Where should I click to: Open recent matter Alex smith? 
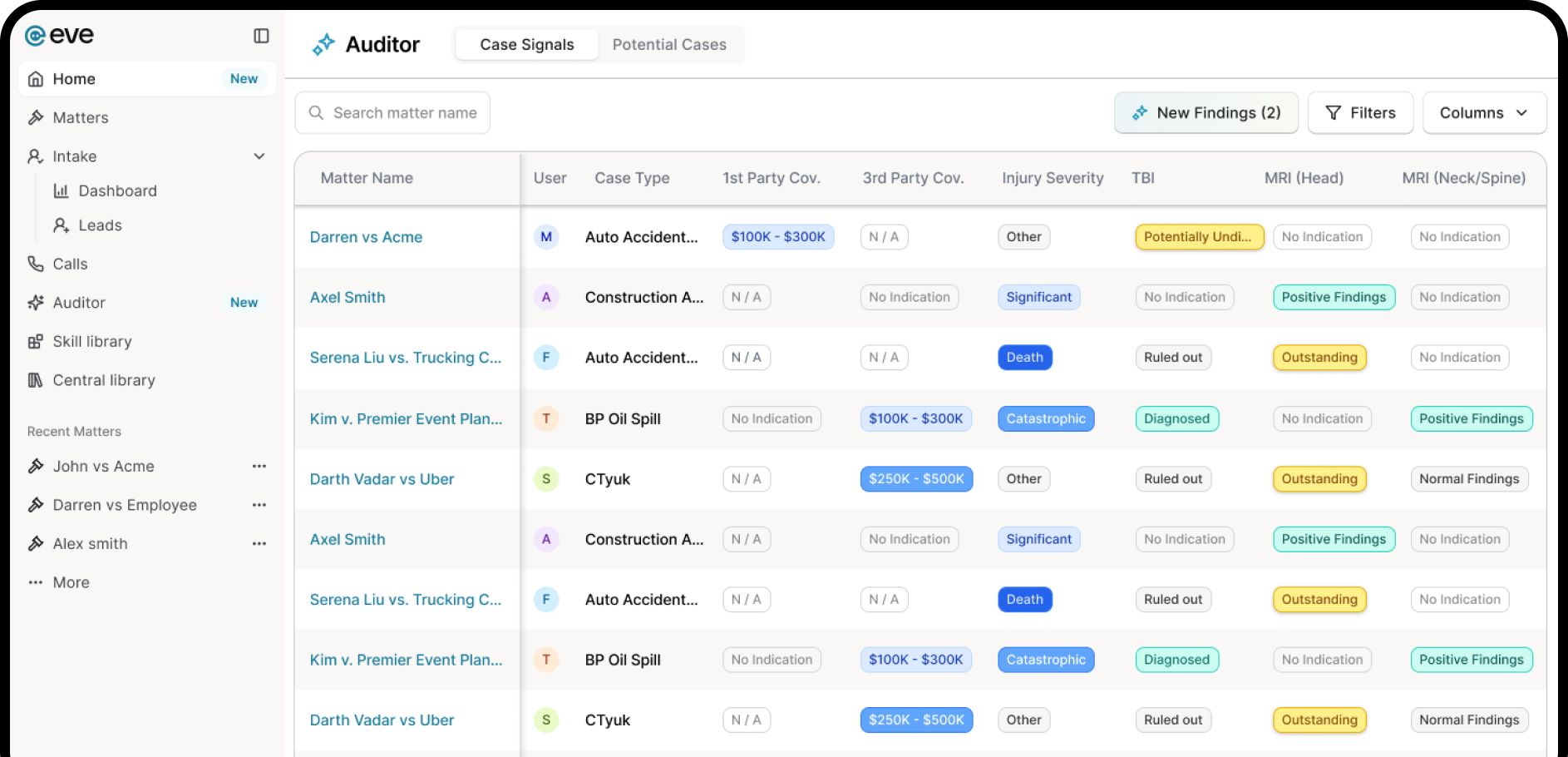(91, 544)
